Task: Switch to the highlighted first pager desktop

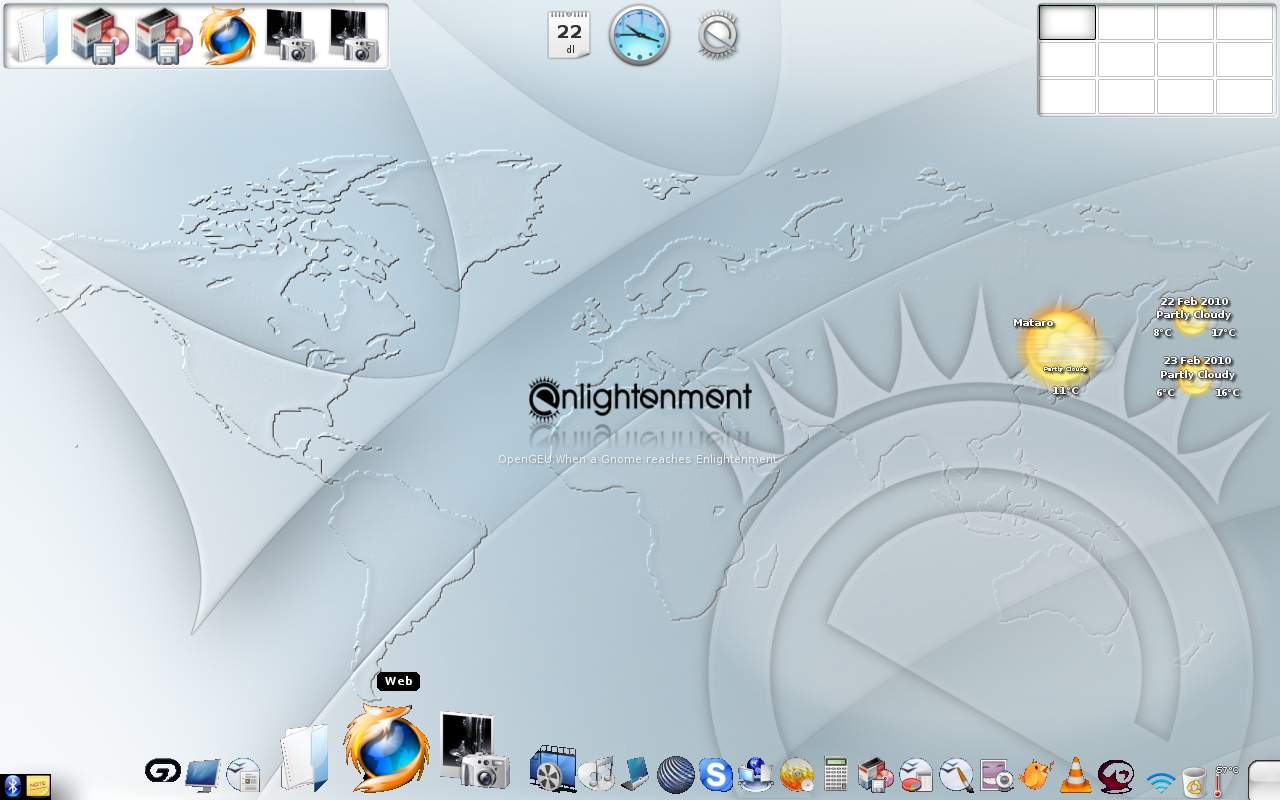Action: pos(1067,22)
